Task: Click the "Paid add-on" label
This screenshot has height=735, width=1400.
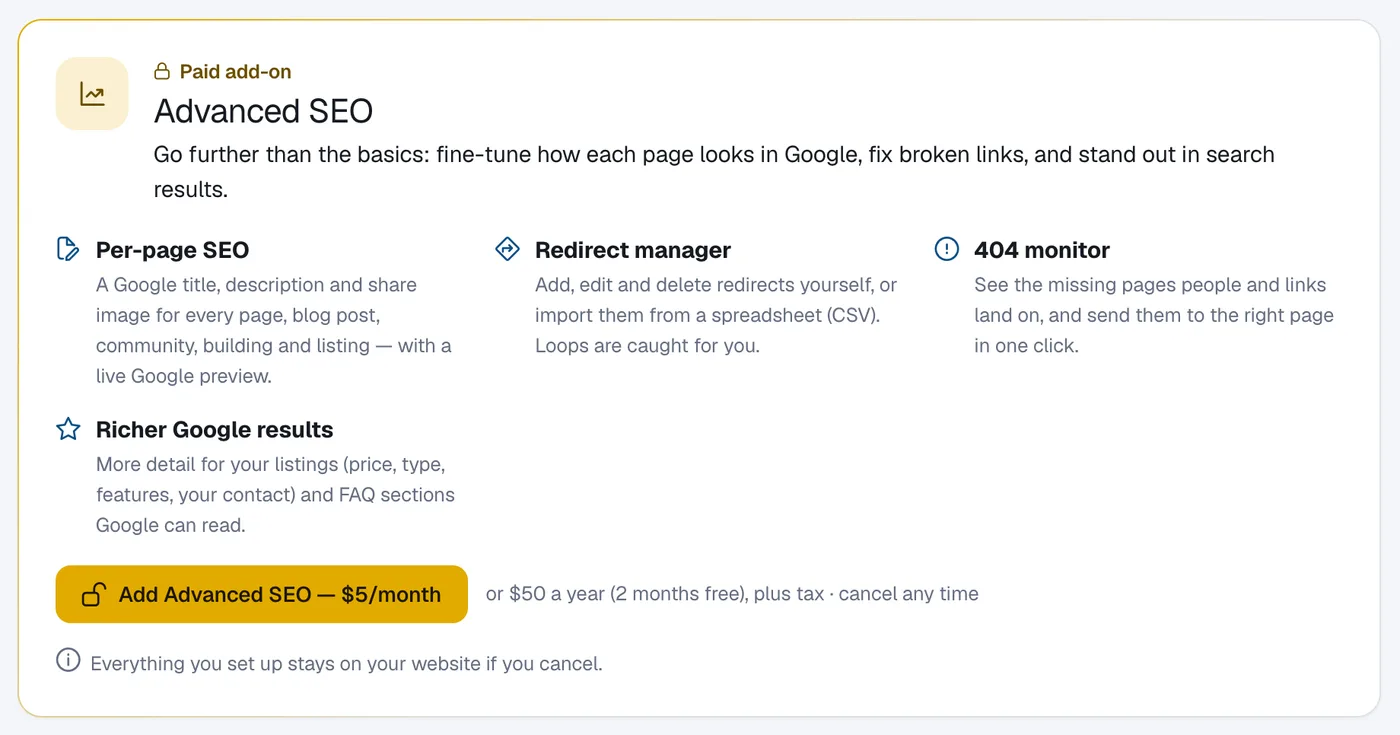Action: coord(236,72)
